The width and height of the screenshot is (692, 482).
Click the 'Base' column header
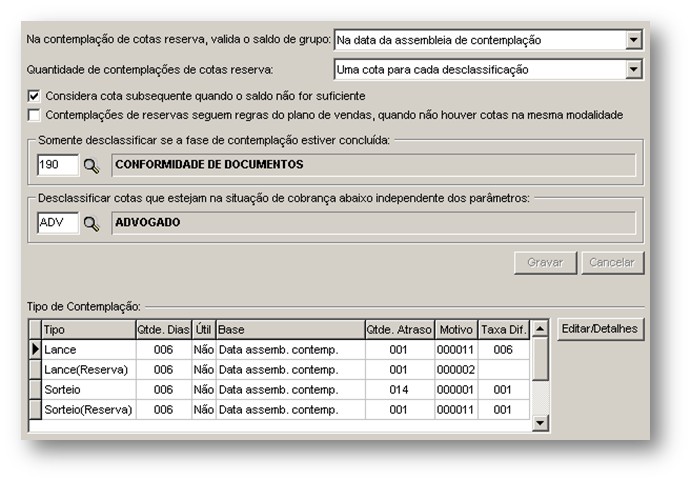290,330
